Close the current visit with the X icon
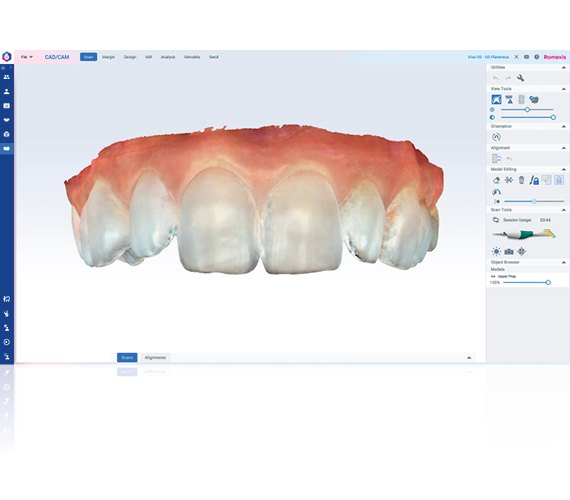 pyautogui.click(x=516, y=57)
